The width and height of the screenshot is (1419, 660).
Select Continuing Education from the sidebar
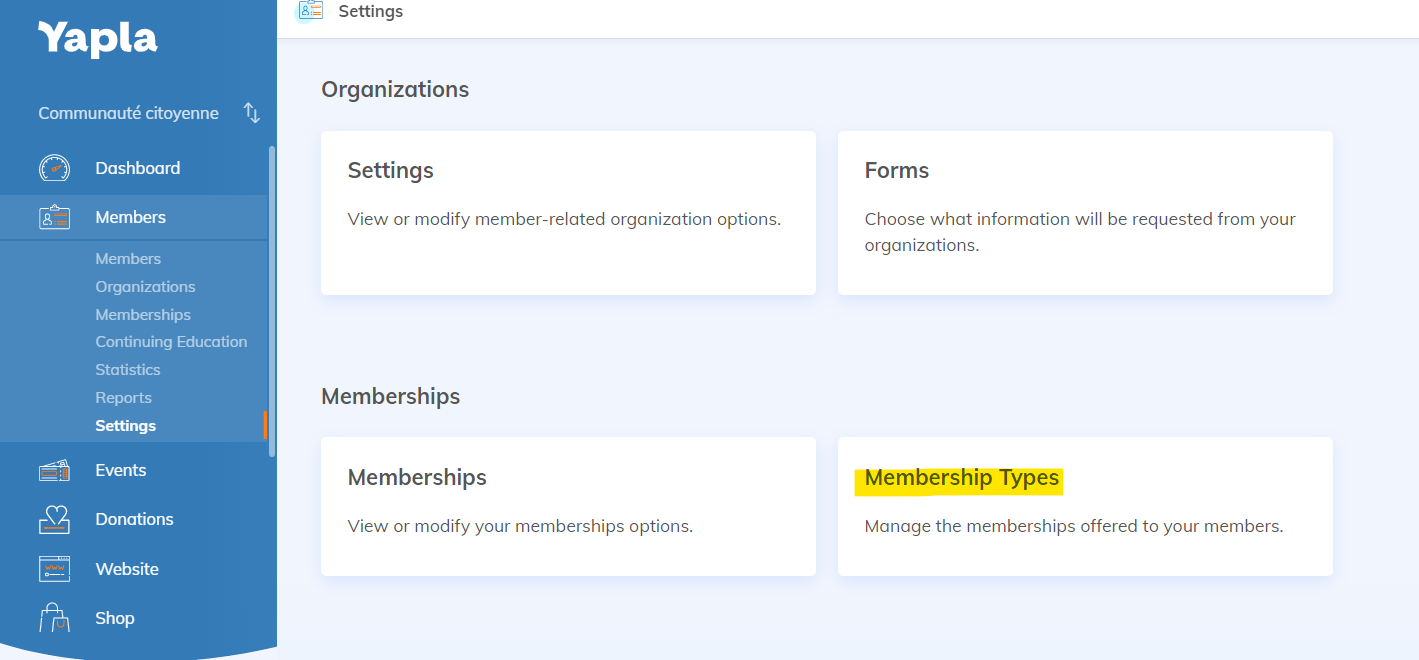[171, 341]
